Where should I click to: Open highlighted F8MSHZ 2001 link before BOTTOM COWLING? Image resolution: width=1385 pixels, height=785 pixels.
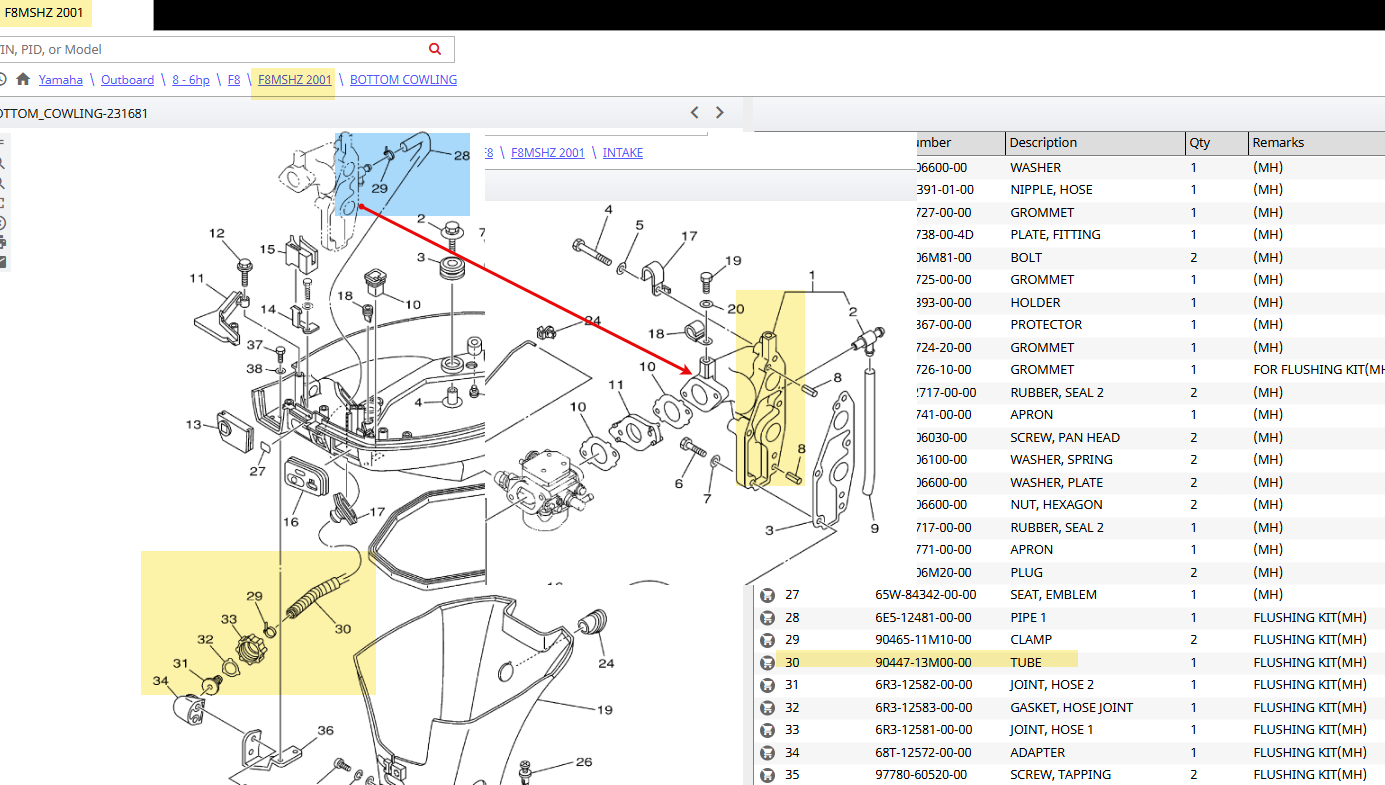coord(295,80)
